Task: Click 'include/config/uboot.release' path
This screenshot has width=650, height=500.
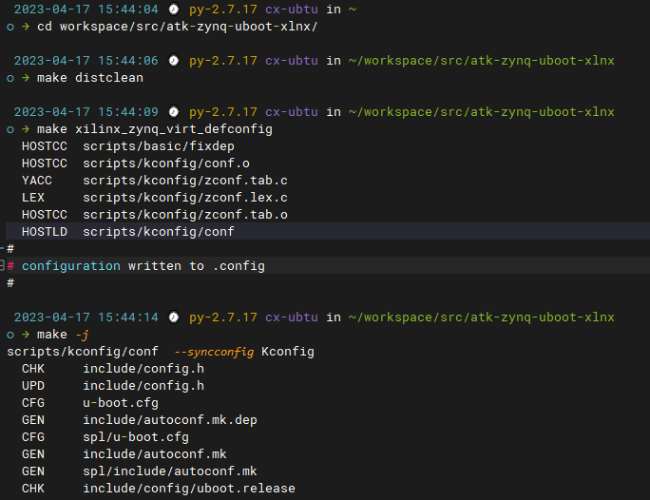Action: pos(188,489)
